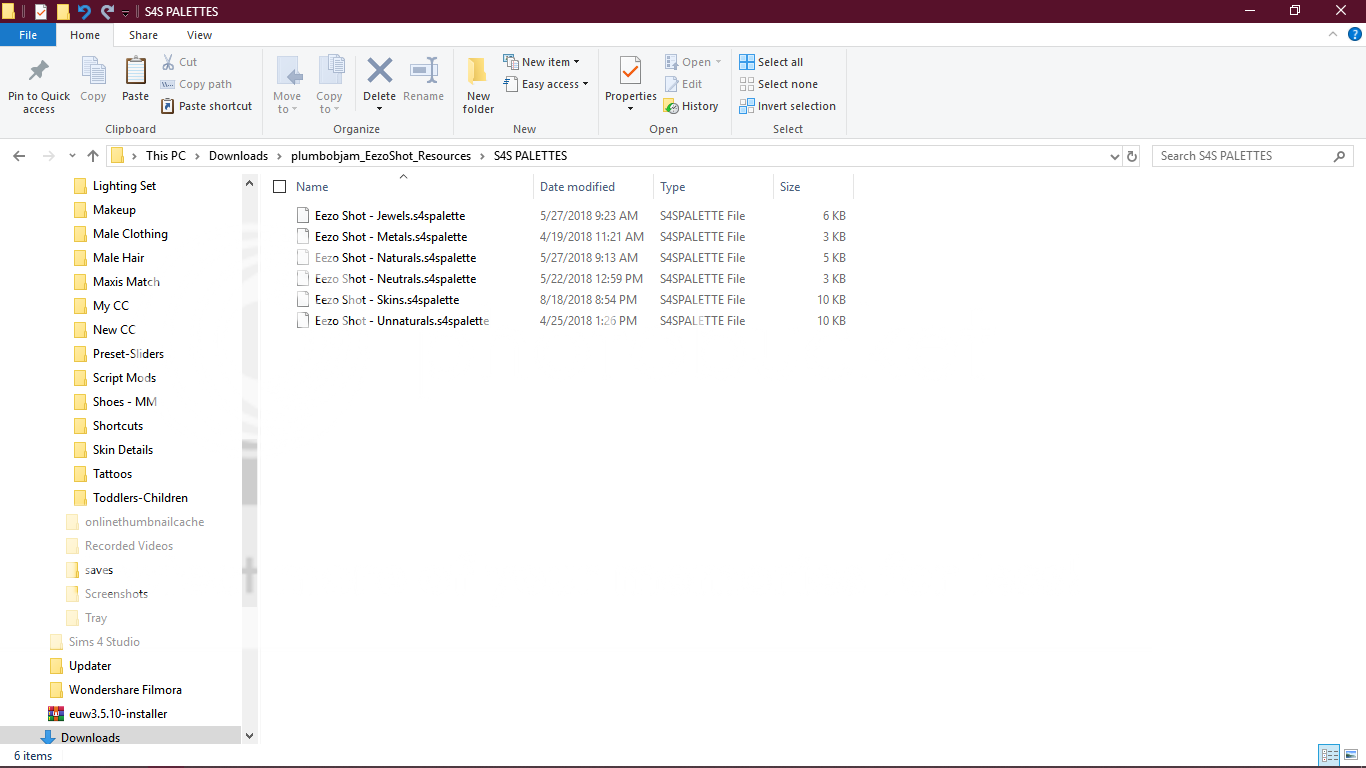Click the Delete icon in Organize group
Image resolution: width=1366 pixels, height=768 pixels.
point(379,72)
